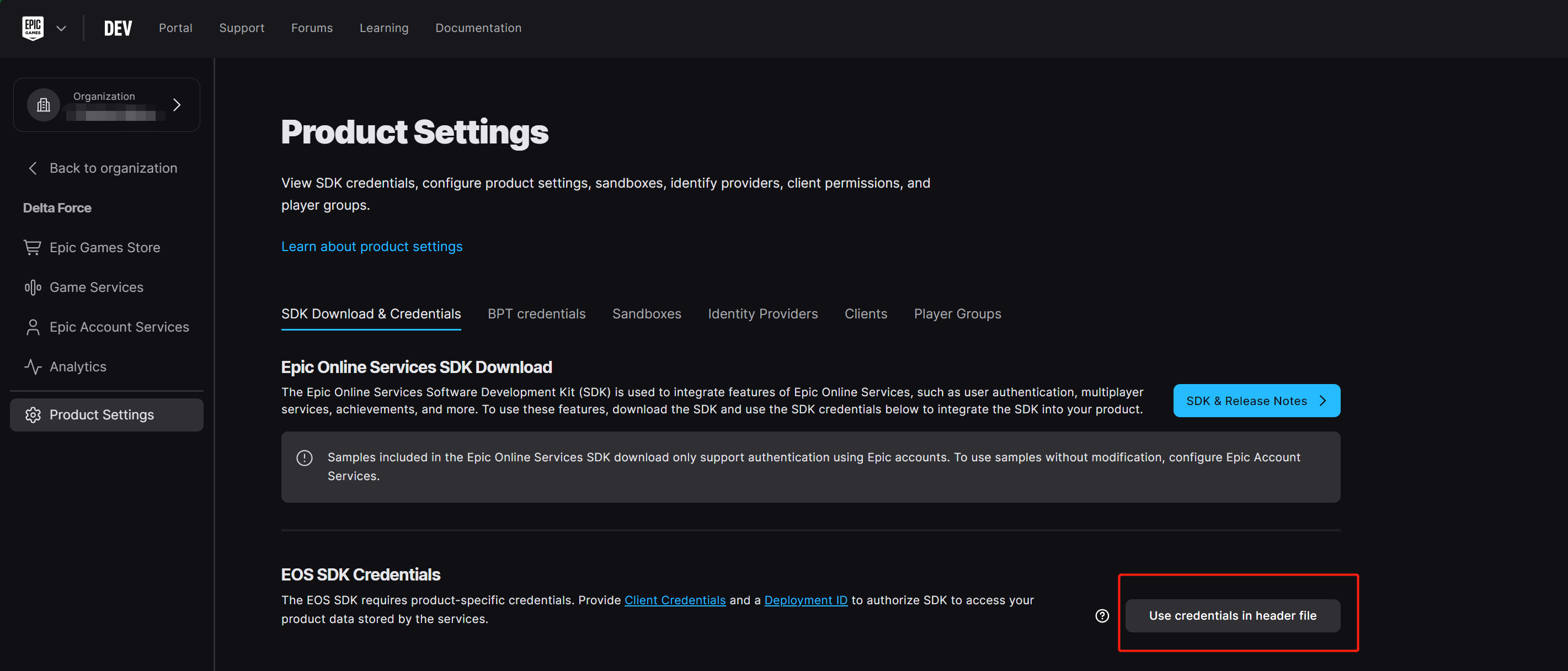This screenshot has width=1568, height=671.
Task: Expand the Organization selector chevron
Action: 177,105
